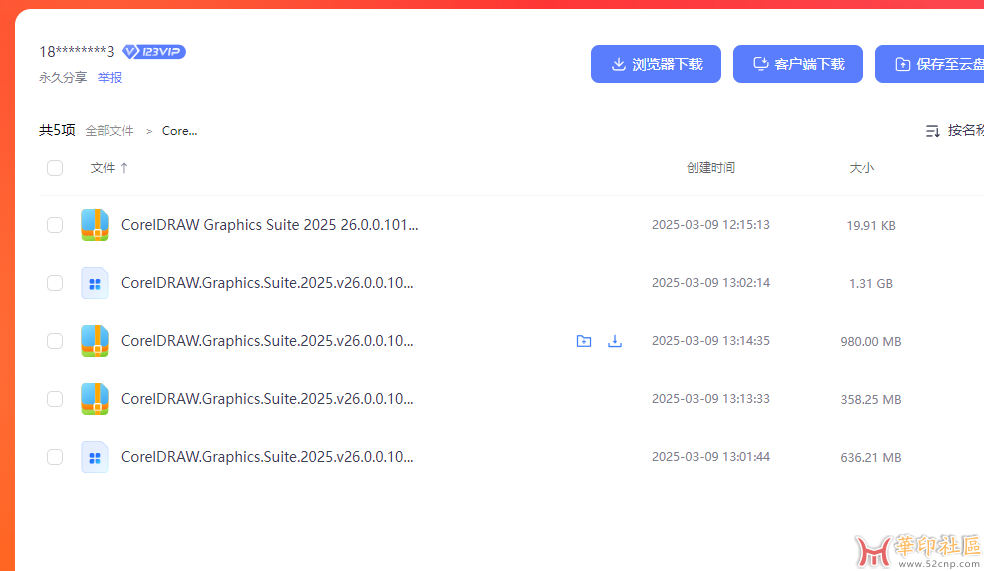Click the size value 636.21 MB
The width and height of the screenshot is (984, 571).
point(870,457)
